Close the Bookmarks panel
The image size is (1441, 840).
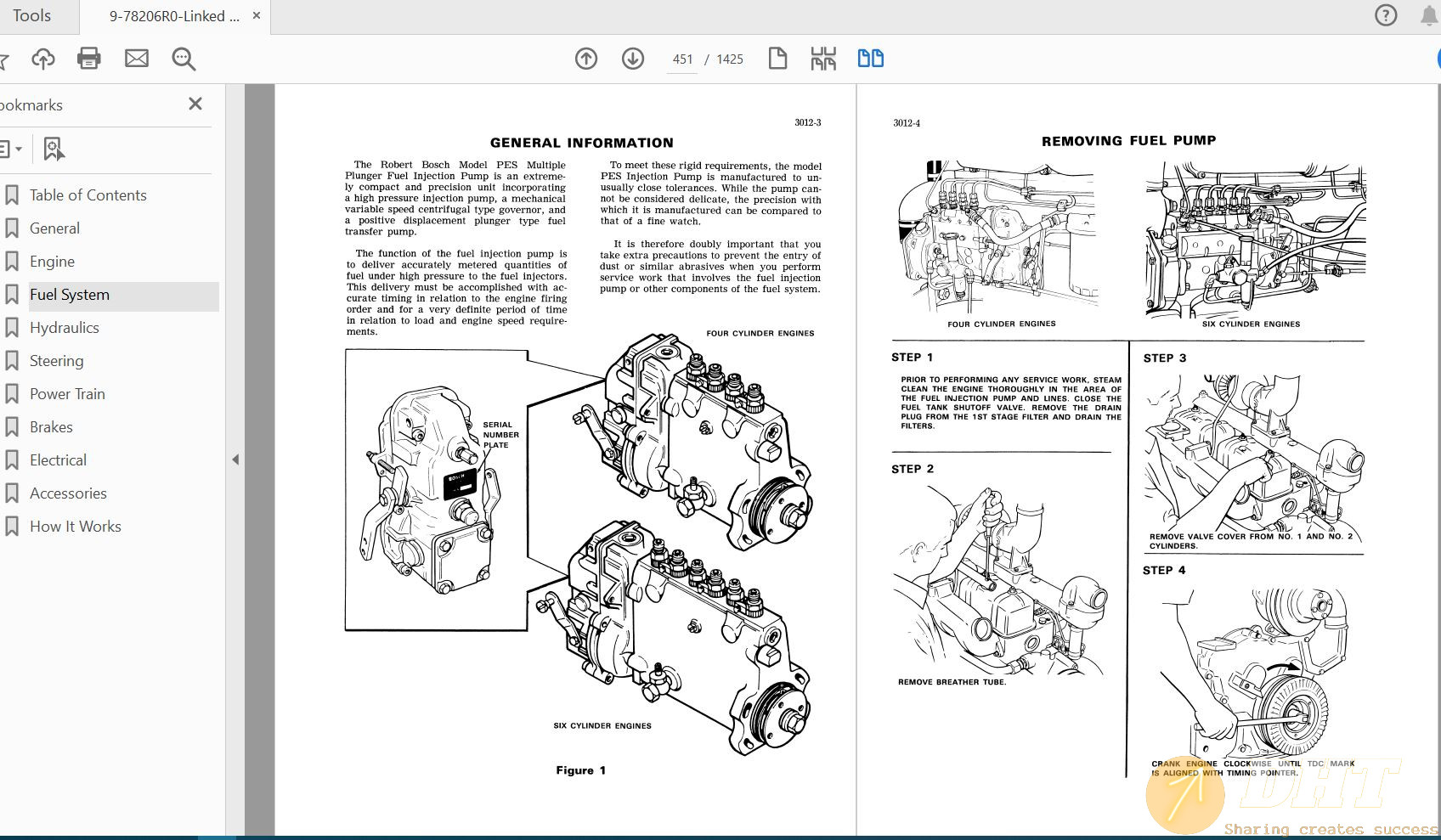click(195, 104)
